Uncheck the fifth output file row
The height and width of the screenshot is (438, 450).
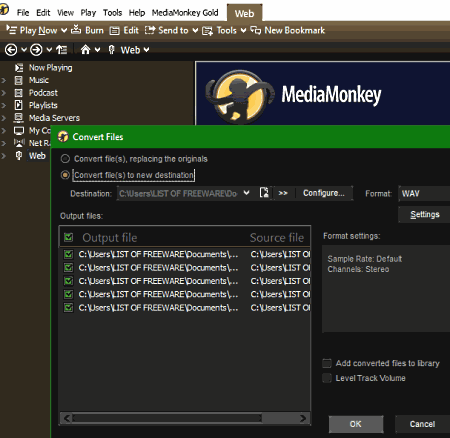pos(69,308)
